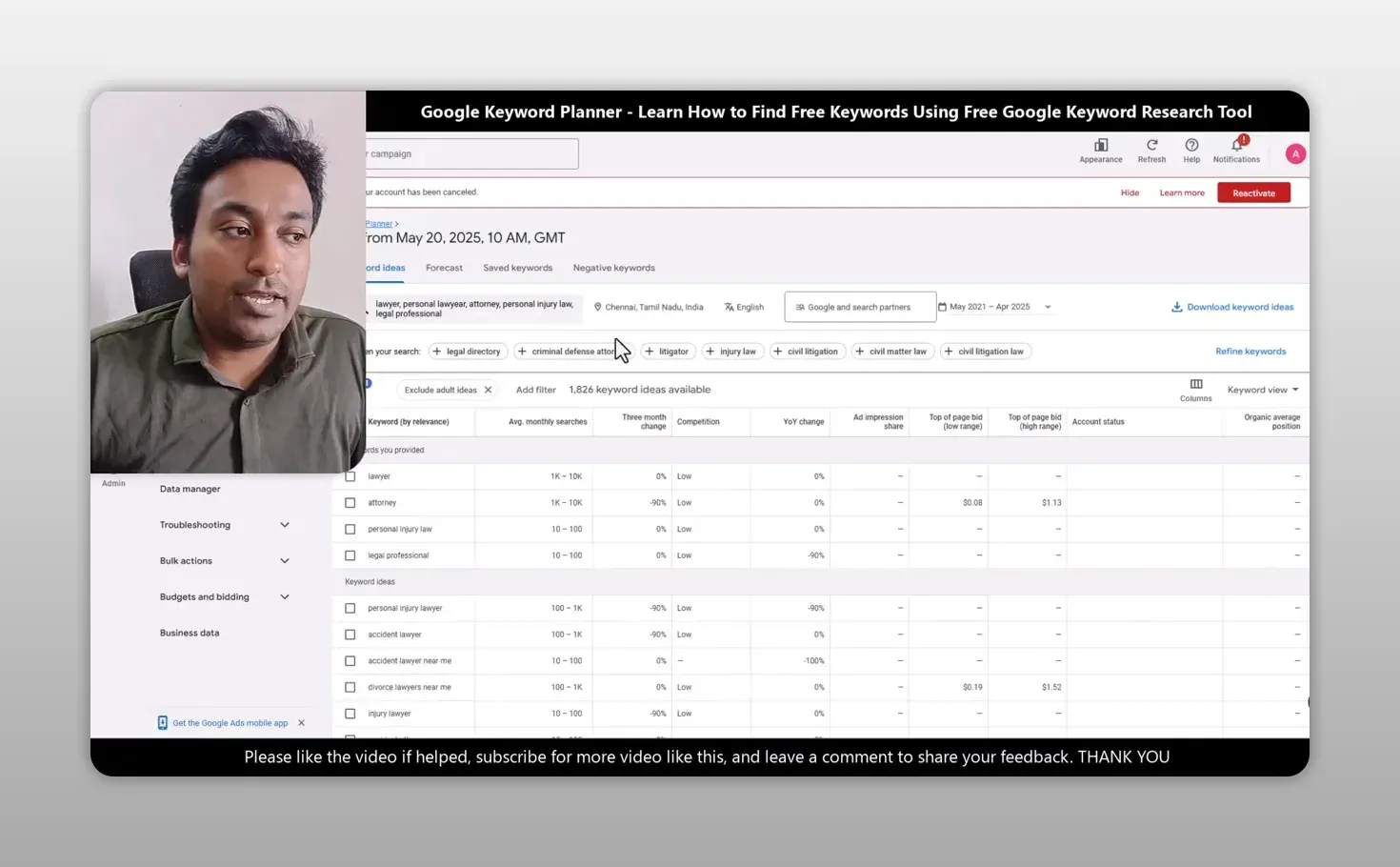Image resolution: width=1400 pixels, height=867 pixels.
Task: Sort by Competition column header
Action: tap(698, 422)
